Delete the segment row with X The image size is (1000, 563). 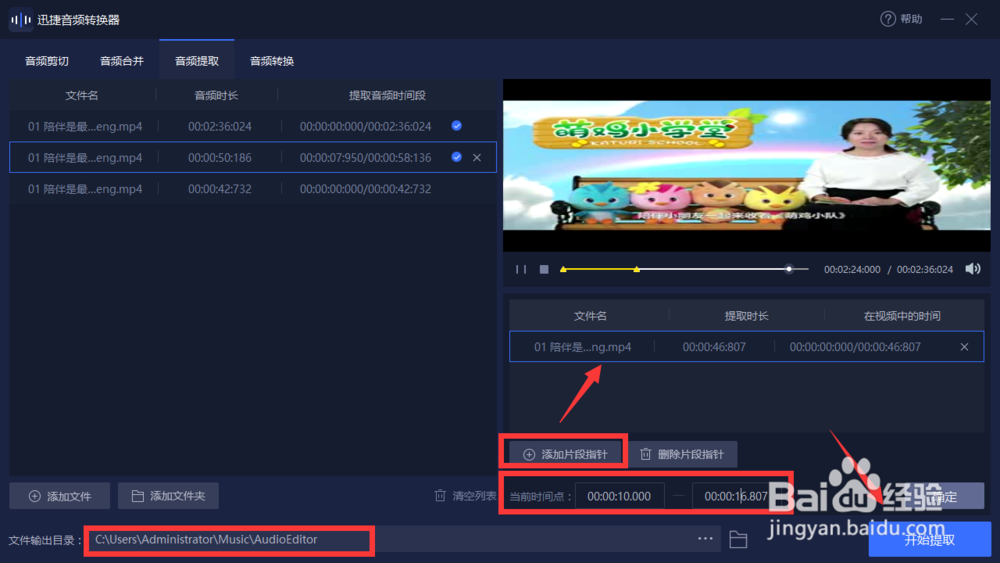(x=964, y=347)
